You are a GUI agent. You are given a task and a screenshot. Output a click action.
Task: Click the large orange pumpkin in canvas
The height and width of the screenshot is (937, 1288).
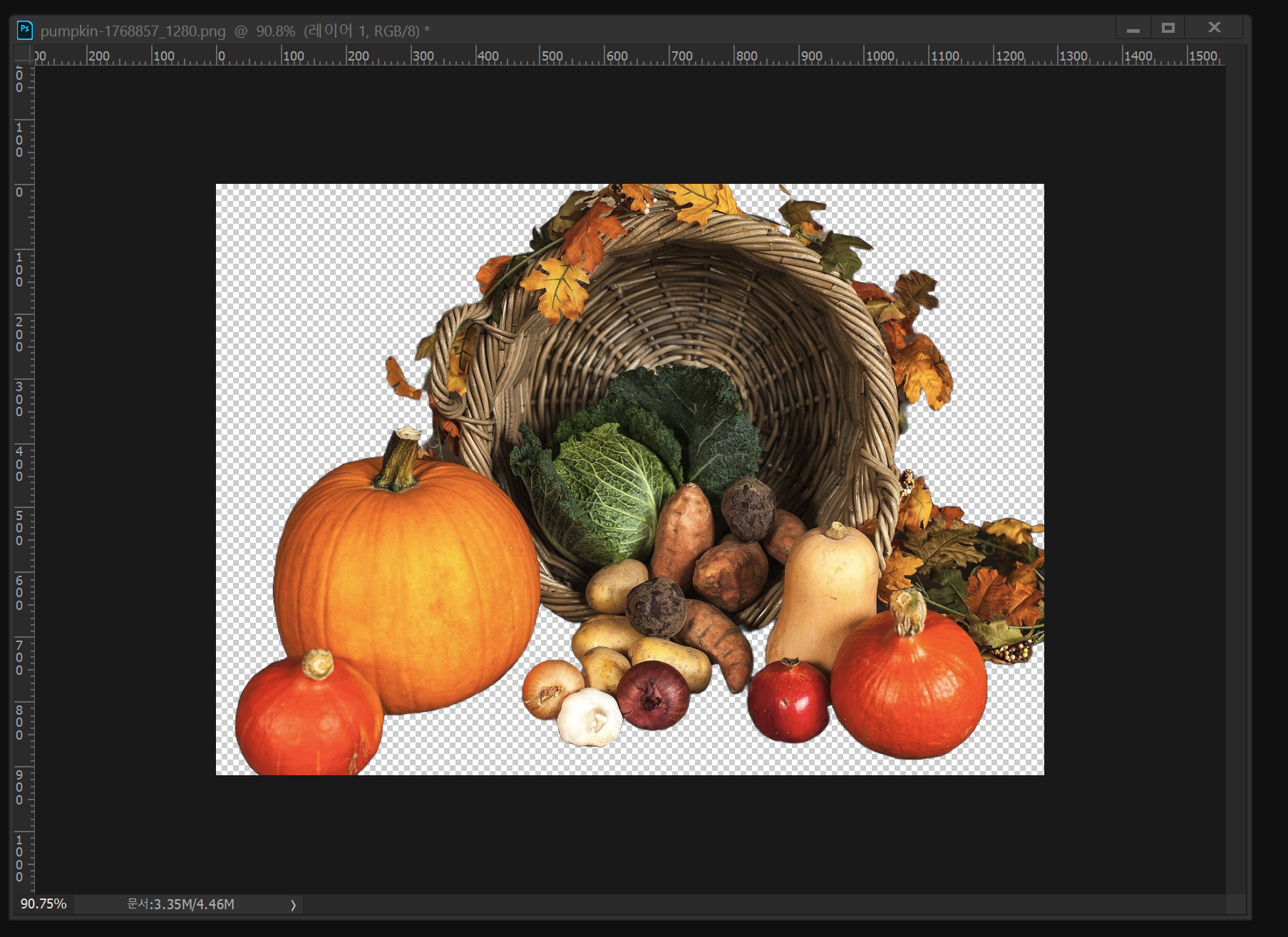pos(406,577)
